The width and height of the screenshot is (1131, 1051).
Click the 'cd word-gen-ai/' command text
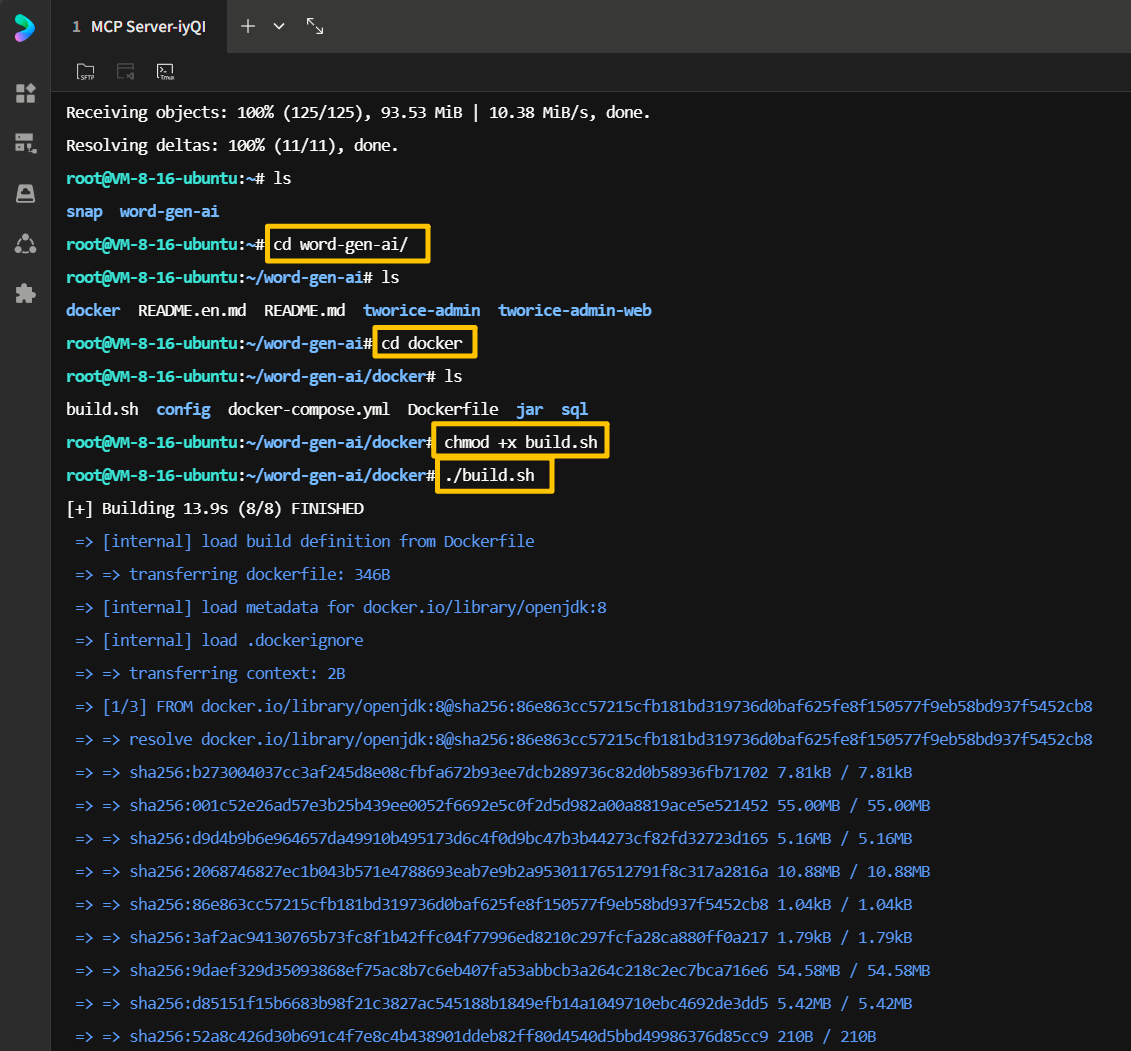point(340,245)
